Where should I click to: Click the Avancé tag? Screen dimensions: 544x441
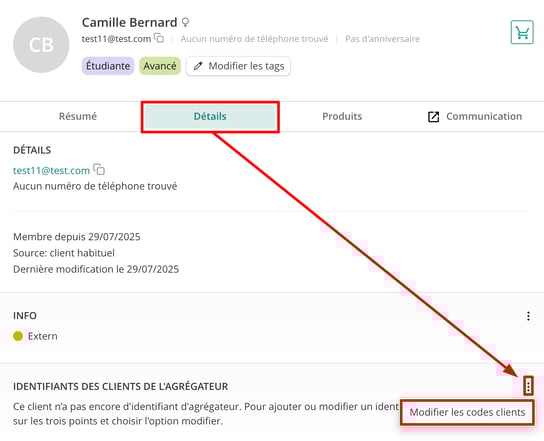click(x=160, y=66)
